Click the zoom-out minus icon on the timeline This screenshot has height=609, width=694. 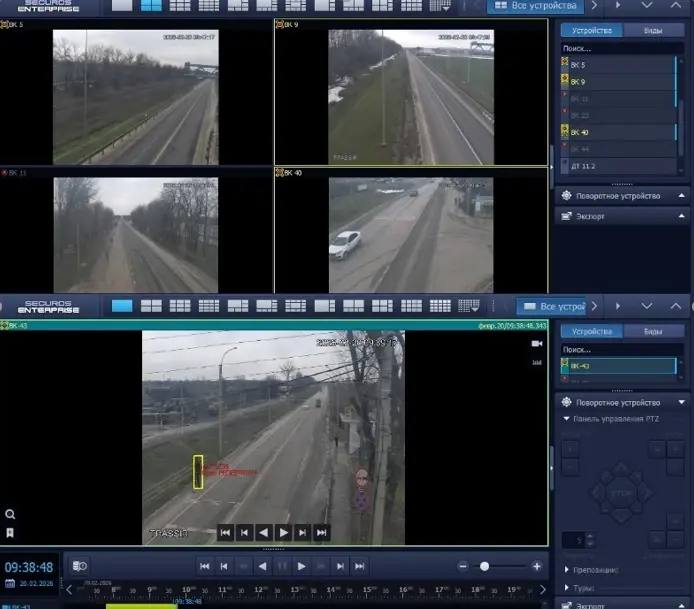(x=463, y=566)
